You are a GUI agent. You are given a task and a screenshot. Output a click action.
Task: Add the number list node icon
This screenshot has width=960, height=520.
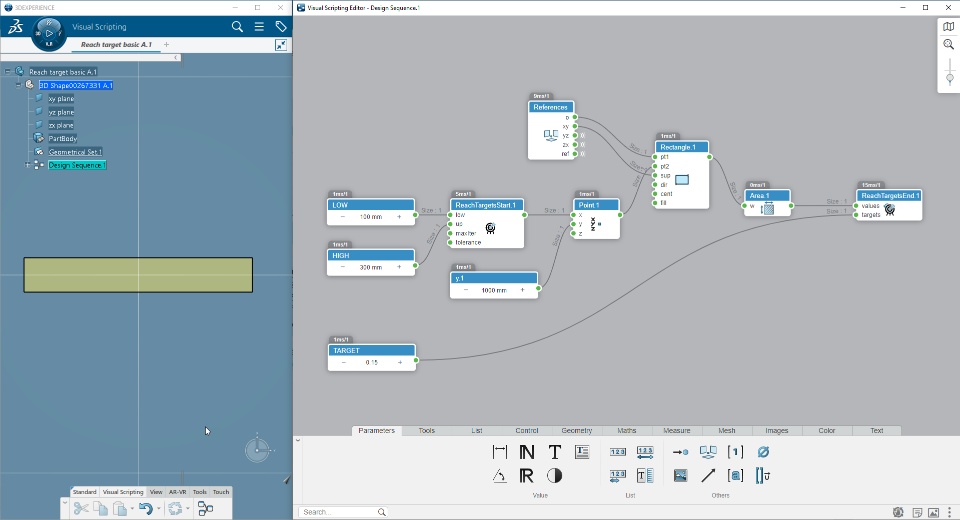coord(618,452)
